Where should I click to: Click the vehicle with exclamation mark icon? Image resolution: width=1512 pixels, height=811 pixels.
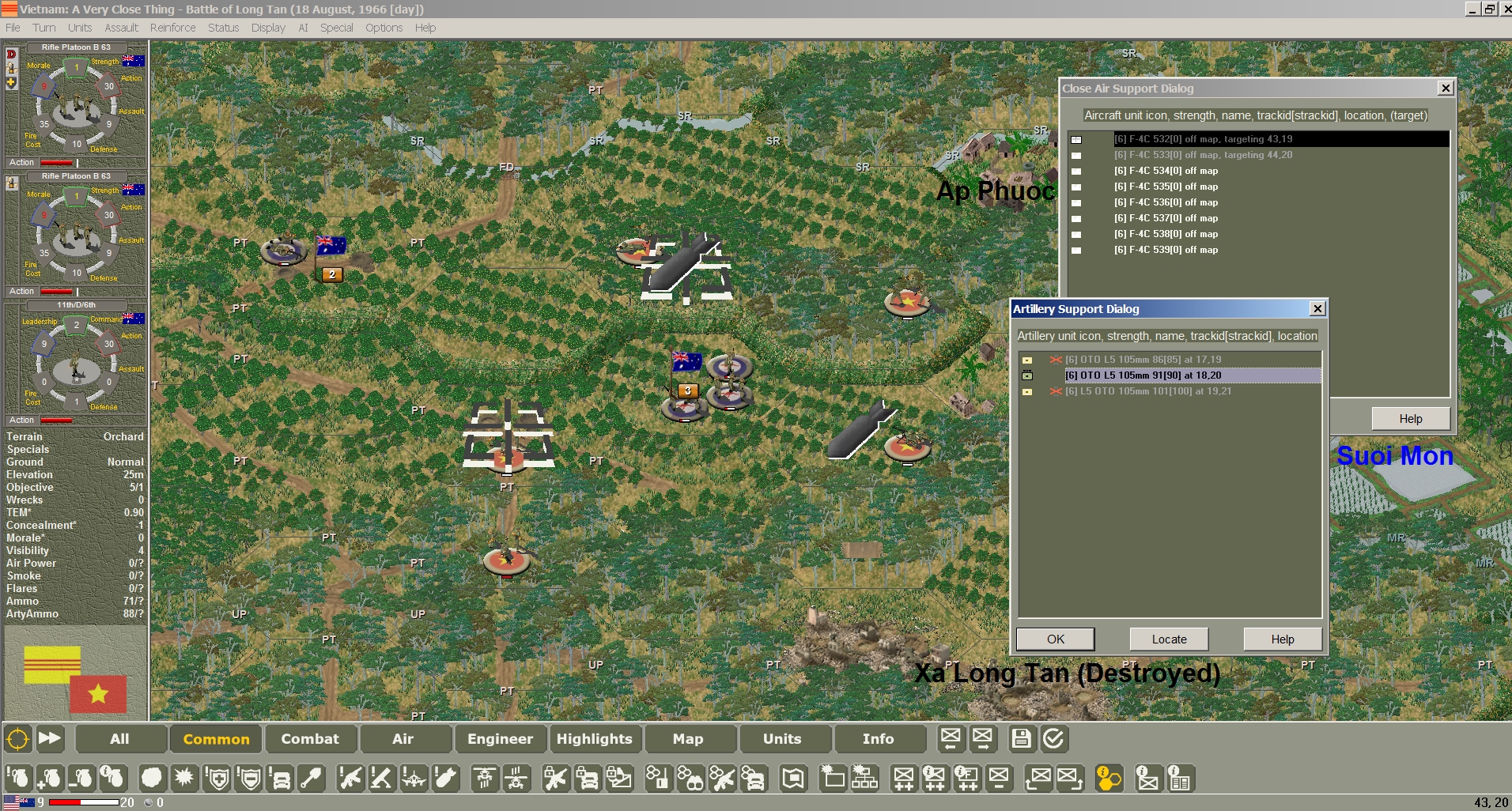pyautogui.click(x=280, y=779)
